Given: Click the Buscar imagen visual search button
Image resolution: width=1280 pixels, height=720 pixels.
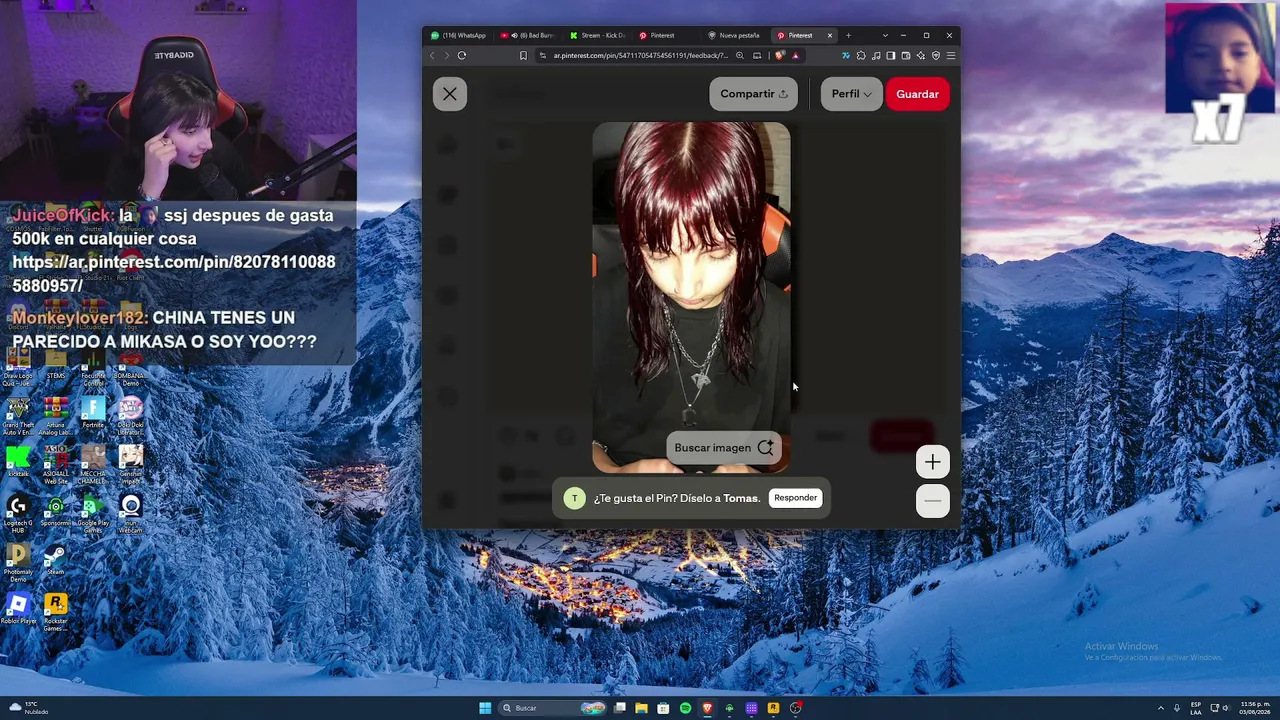Looking at the screenshot, I should tap(724, 448).
